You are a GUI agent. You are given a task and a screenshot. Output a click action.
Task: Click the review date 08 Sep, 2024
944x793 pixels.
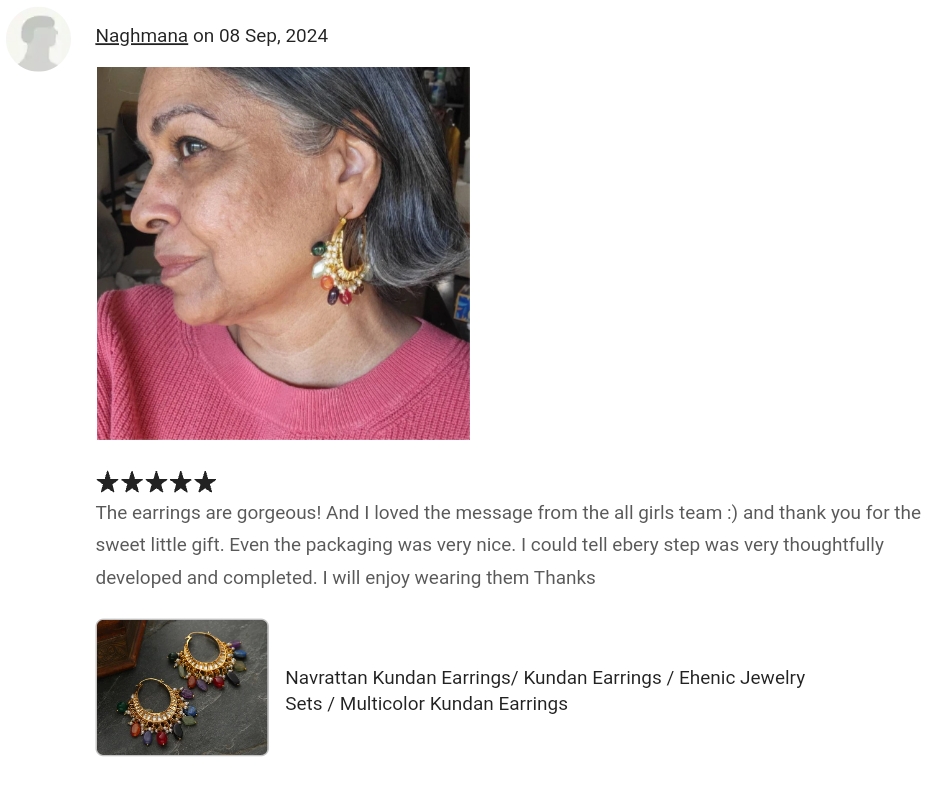tap(273, 36)
